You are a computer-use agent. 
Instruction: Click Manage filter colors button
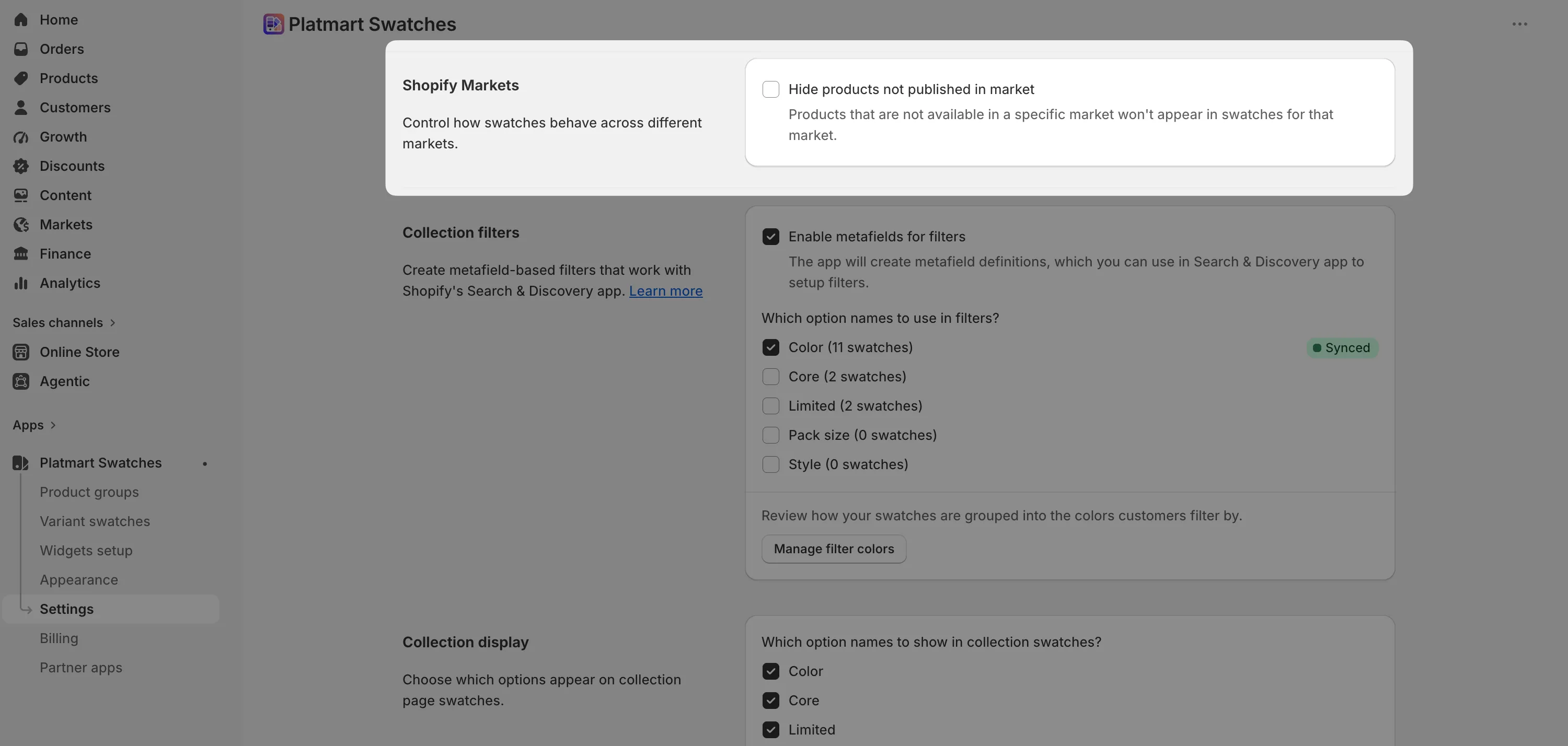pos(833,548)
